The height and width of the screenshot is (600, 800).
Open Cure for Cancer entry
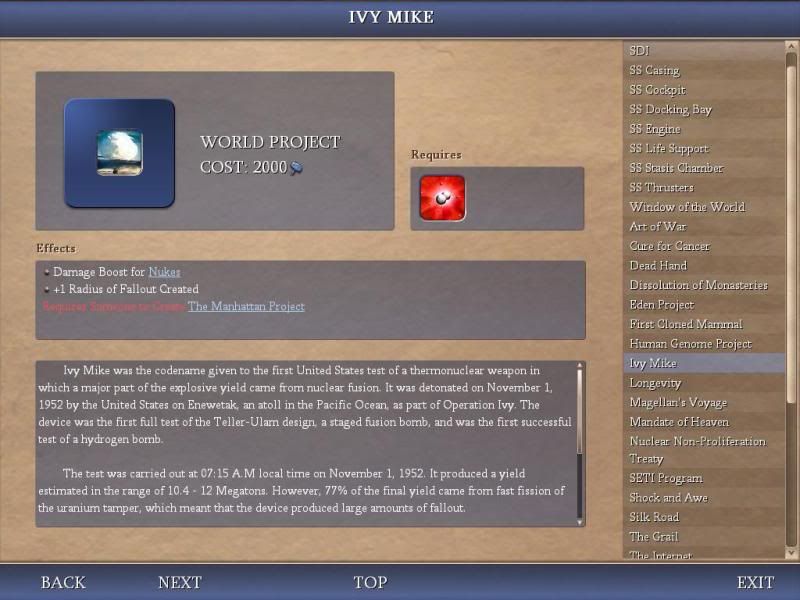coord(704,246)
